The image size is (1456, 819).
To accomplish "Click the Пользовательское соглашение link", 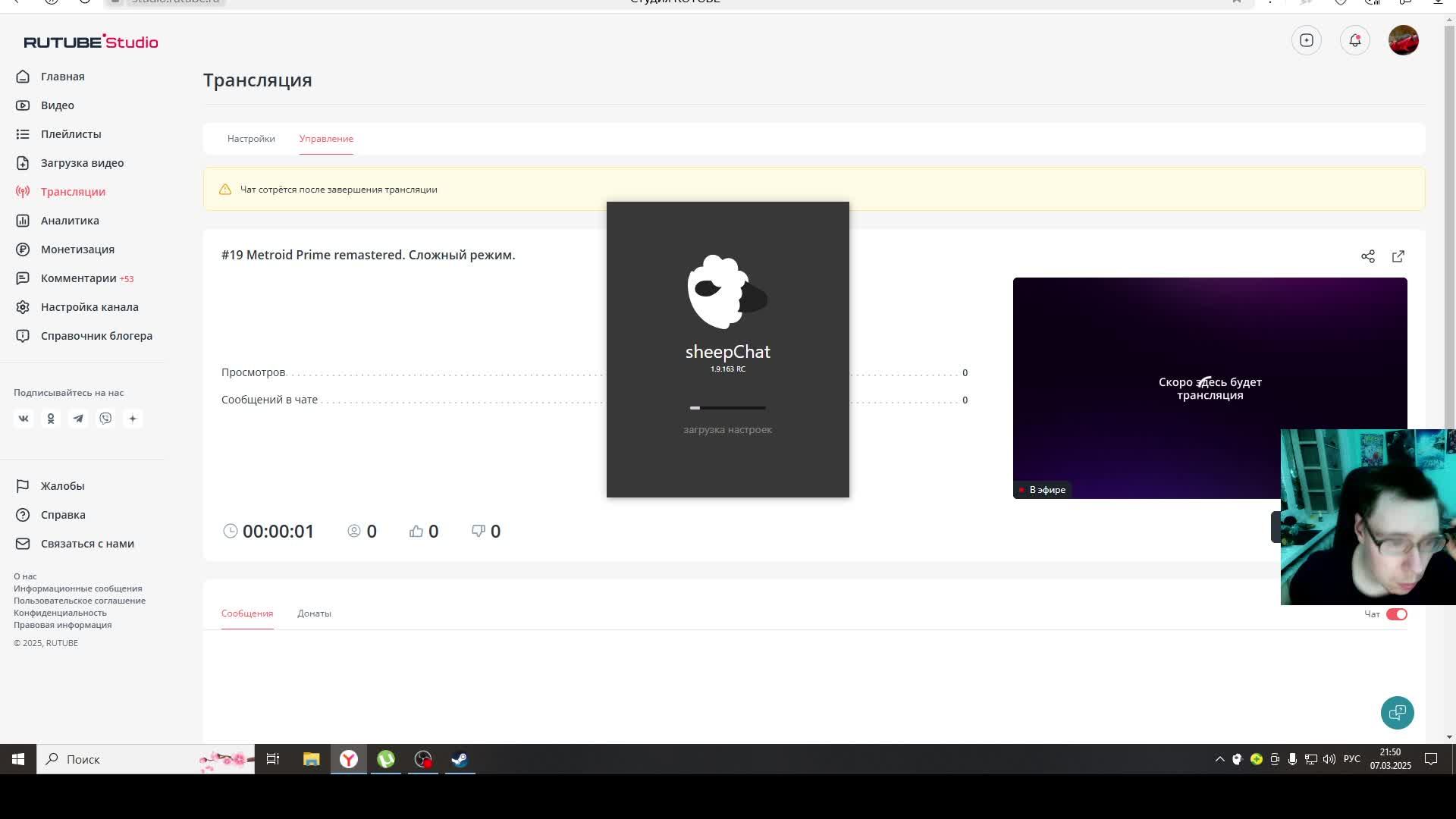I will (x=80, y=601).
